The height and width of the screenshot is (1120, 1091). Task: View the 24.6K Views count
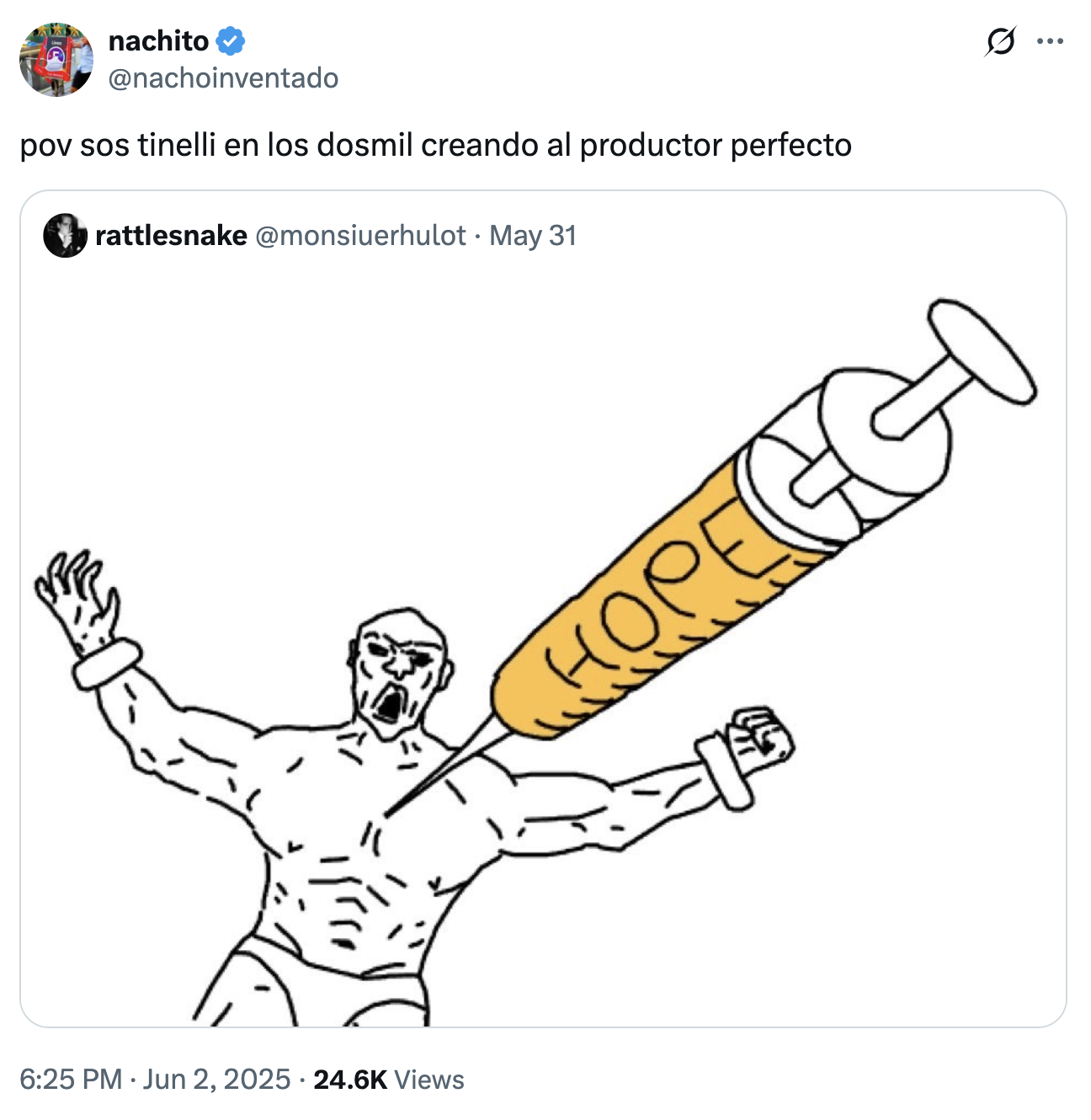coord(389,1079)
